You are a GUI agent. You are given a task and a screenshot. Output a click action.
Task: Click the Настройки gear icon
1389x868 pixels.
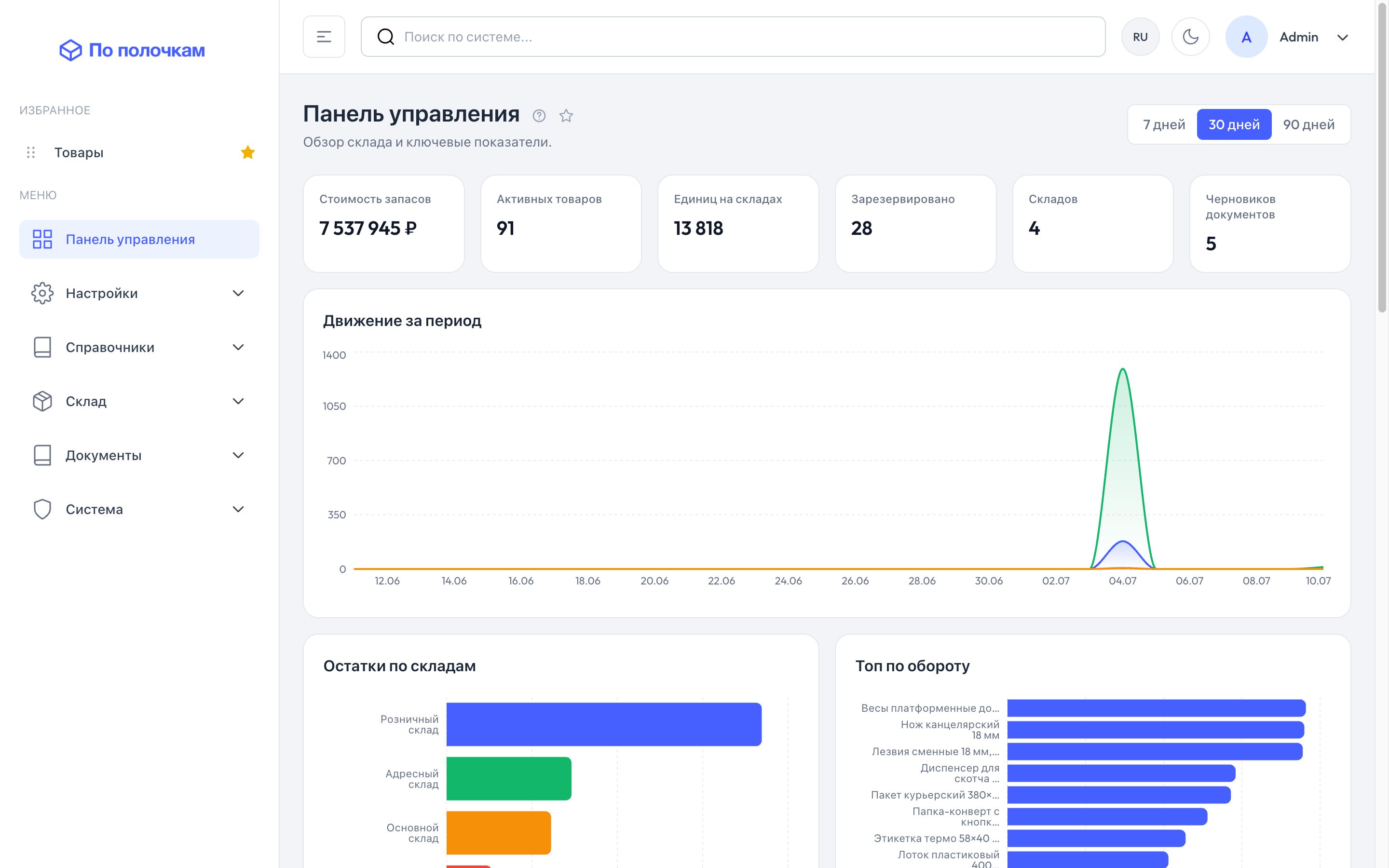coord(42,293)
